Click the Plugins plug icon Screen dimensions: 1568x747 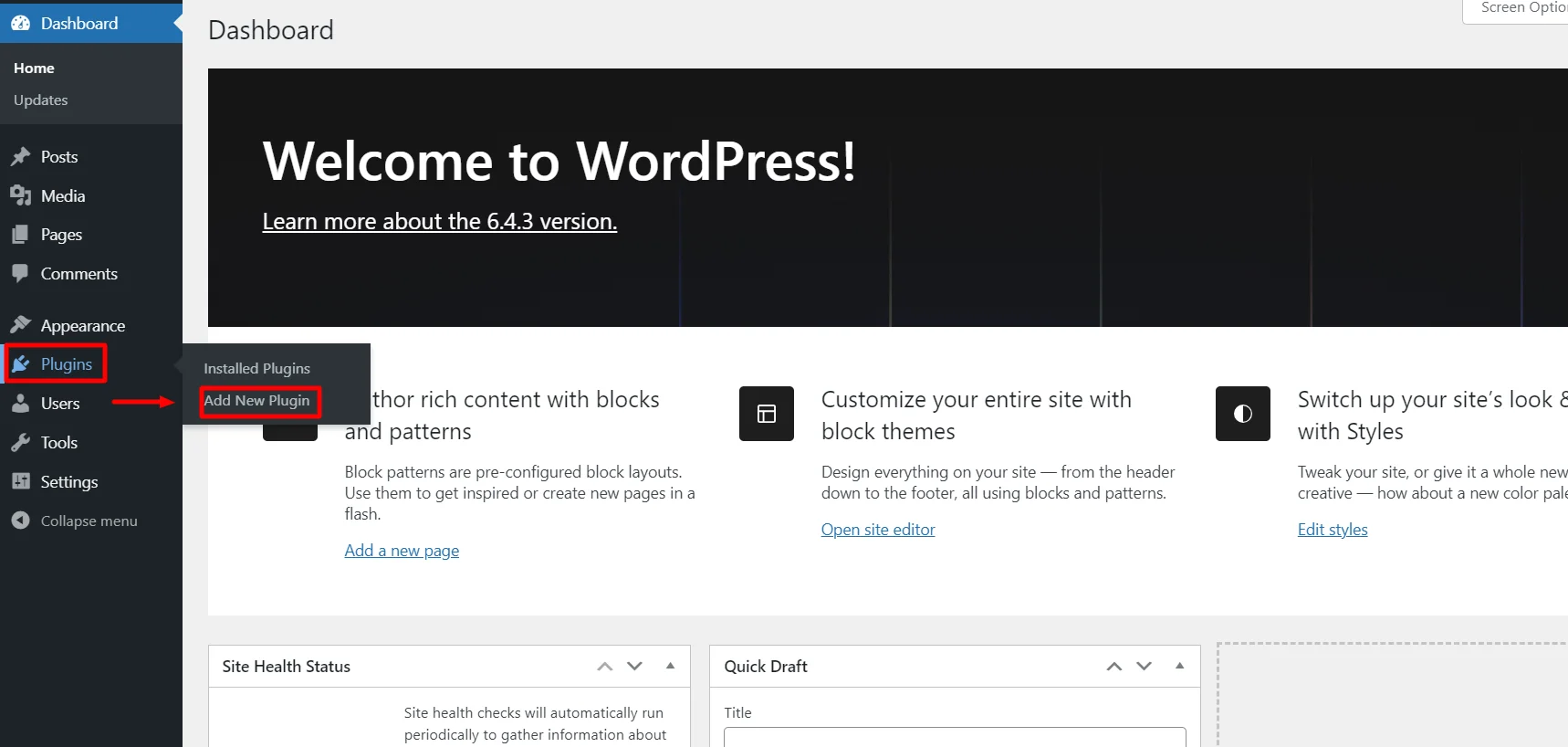(20, 364)
